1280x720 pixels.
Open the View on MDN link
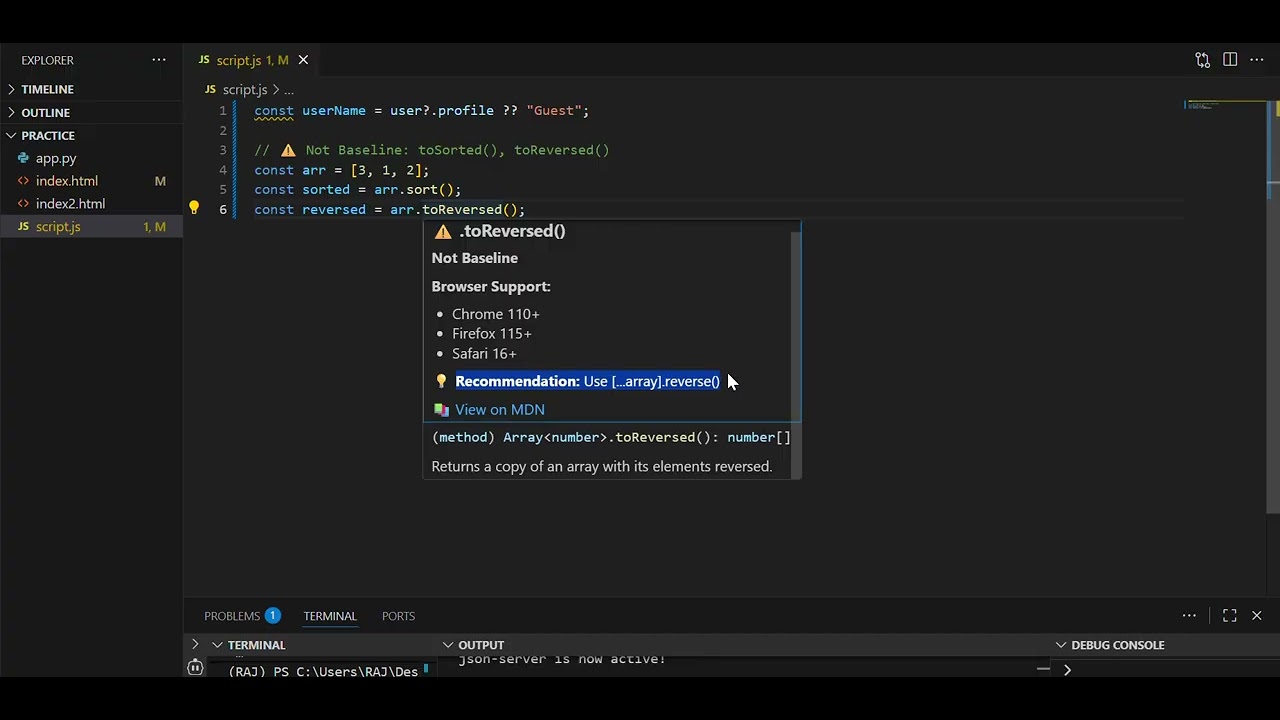pos(500,409)
